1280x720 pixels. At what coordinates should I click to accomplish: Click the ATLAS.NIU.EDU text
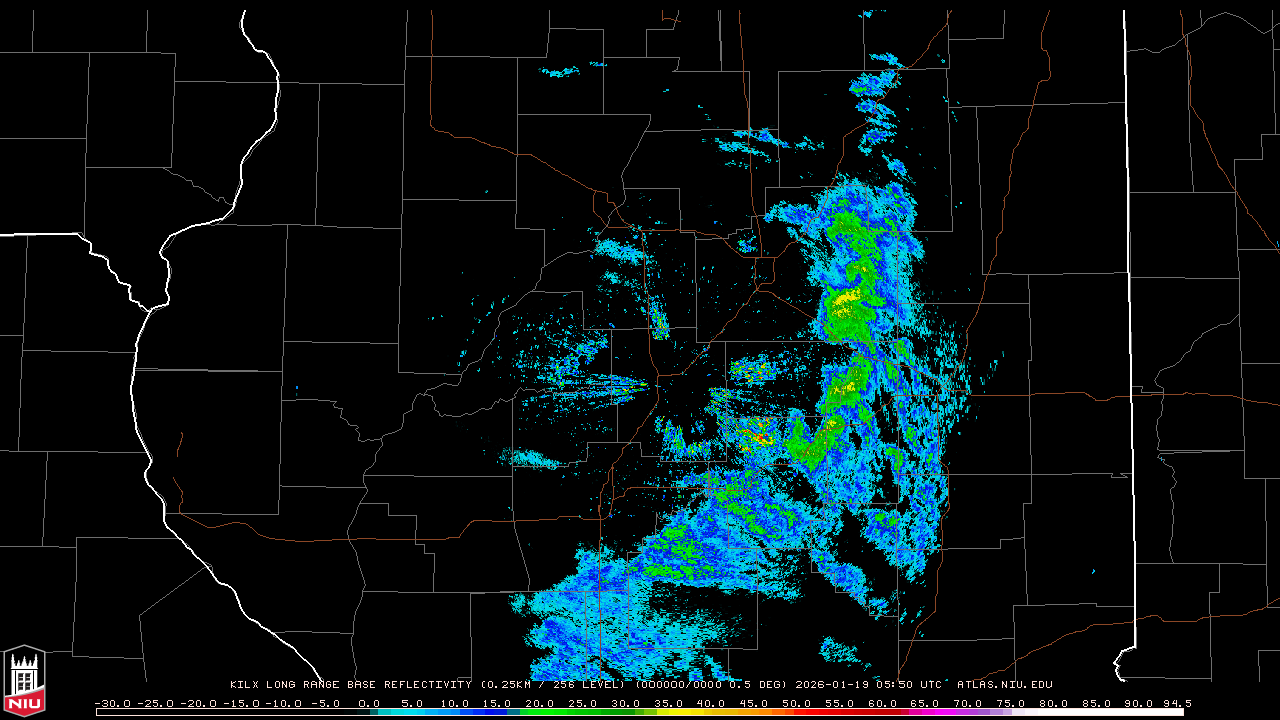click(x=1004, y=685)
